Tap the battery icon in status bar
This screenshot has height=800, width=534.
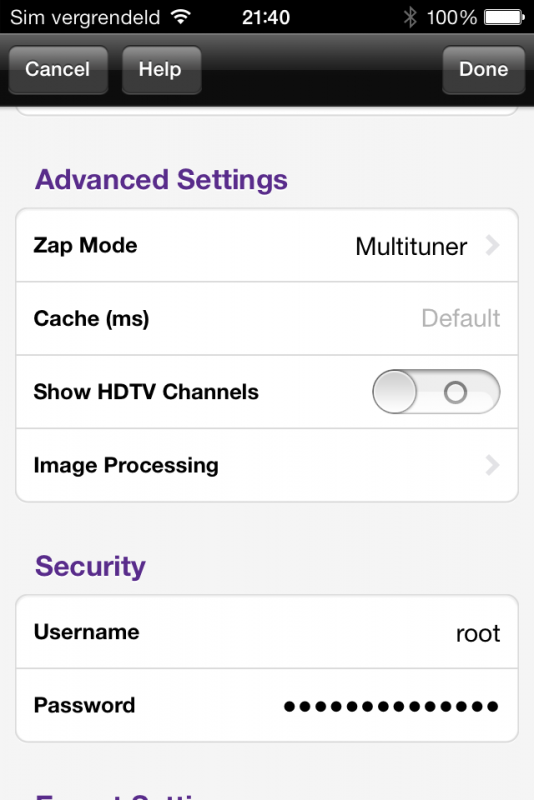click(504, 17)
